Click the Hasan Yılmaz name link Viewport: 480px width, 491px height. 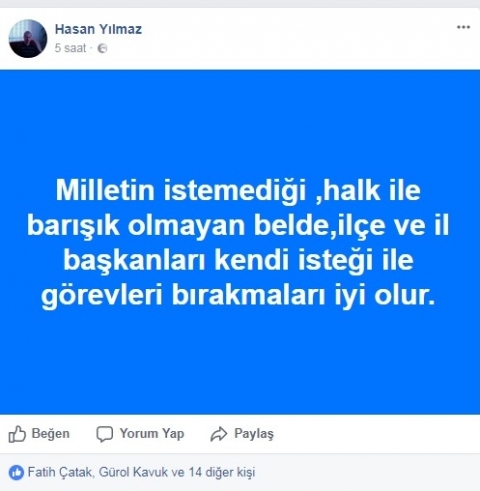98,29
